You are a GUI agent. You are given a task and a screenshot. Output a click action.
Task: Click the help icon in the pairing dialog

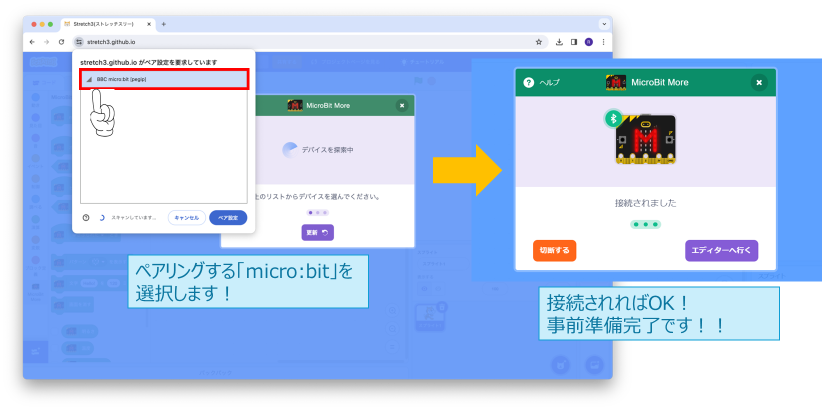[86, 218]
